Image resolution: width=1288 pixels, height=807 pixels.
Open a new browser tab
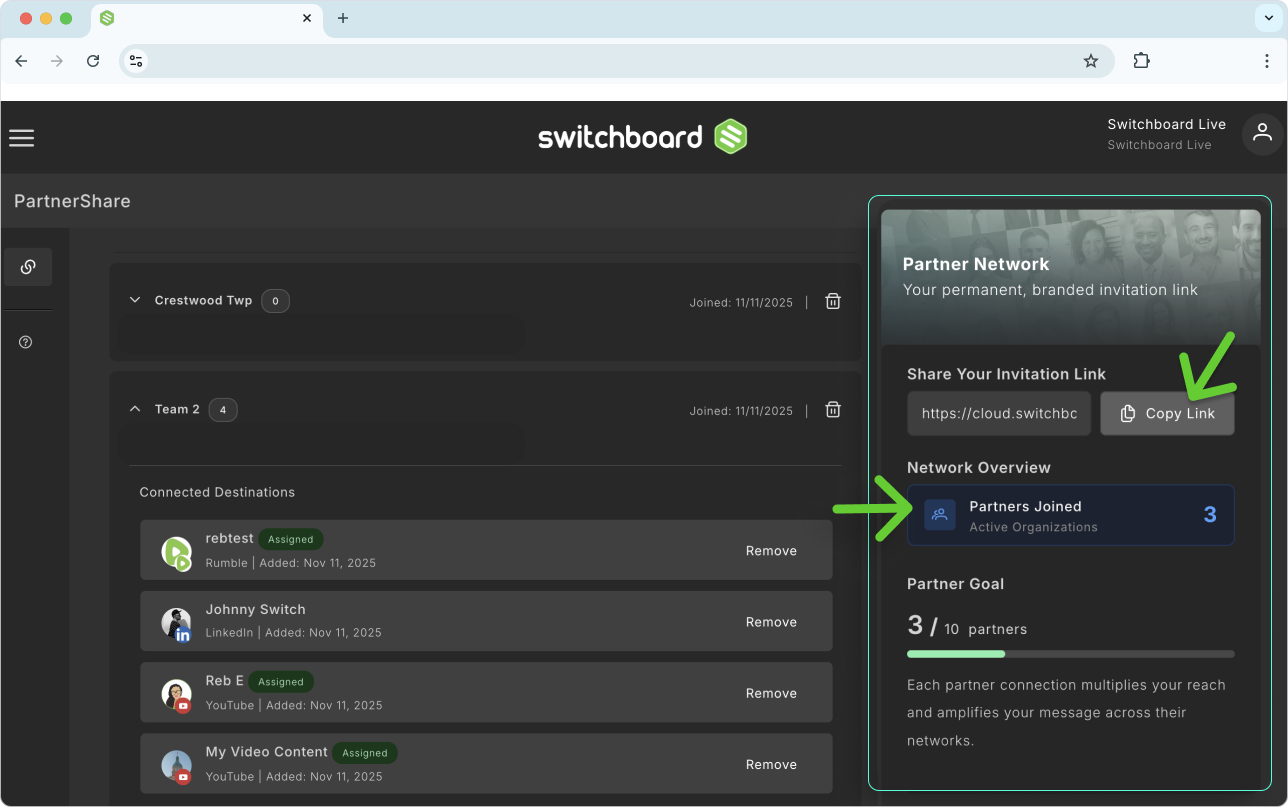343,18
